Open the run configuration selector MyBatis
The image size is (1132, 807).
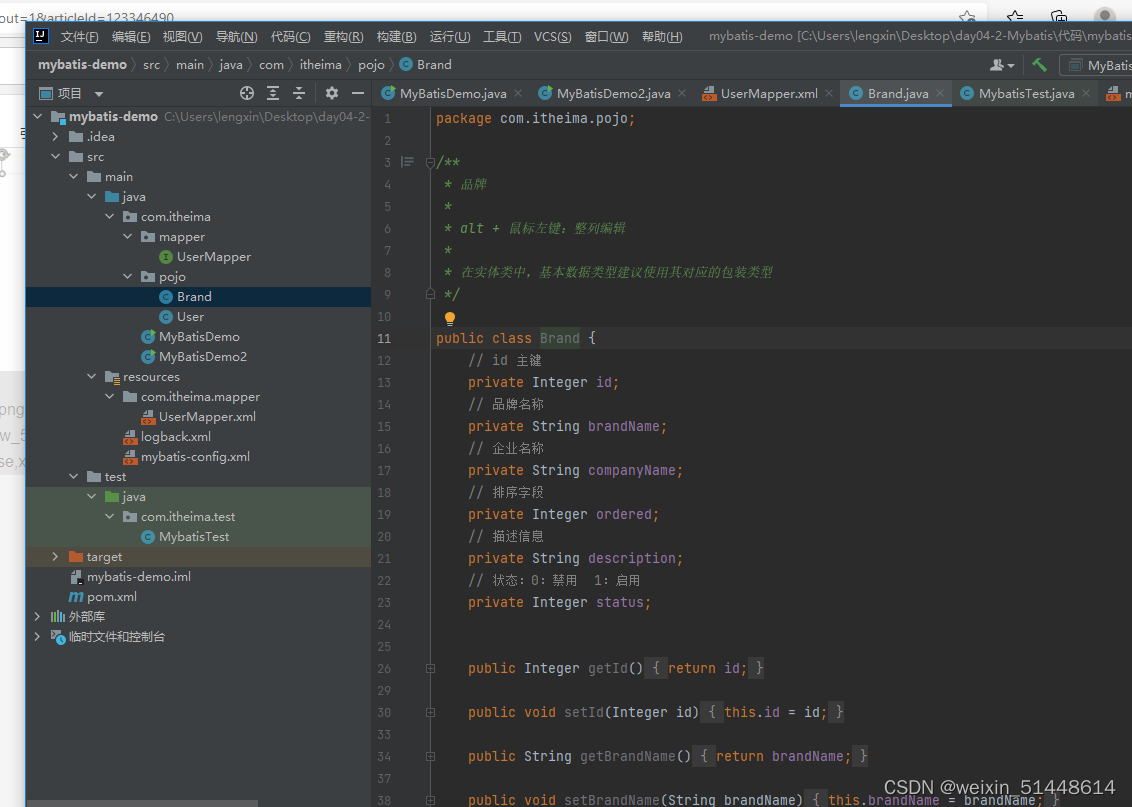(1098, 66)
